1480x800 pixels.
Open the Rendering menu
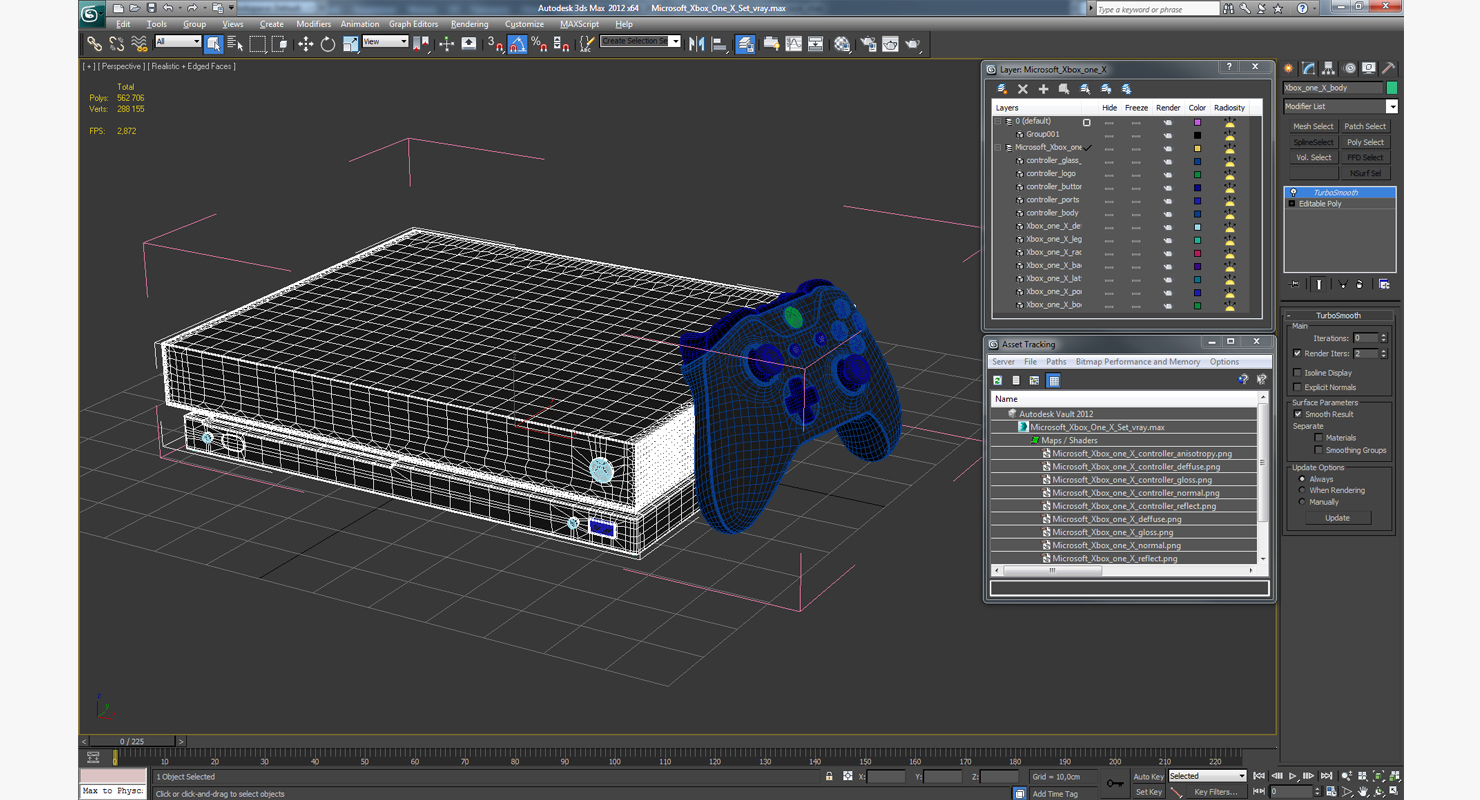point(470,24)
